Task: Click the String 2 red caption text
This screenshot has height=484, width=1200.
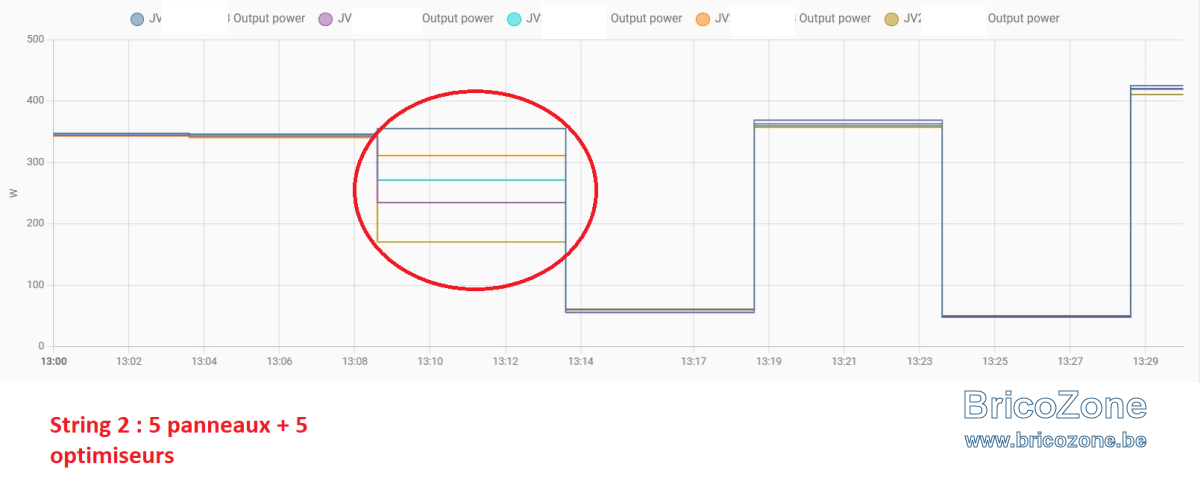Action: click(179, 440)
